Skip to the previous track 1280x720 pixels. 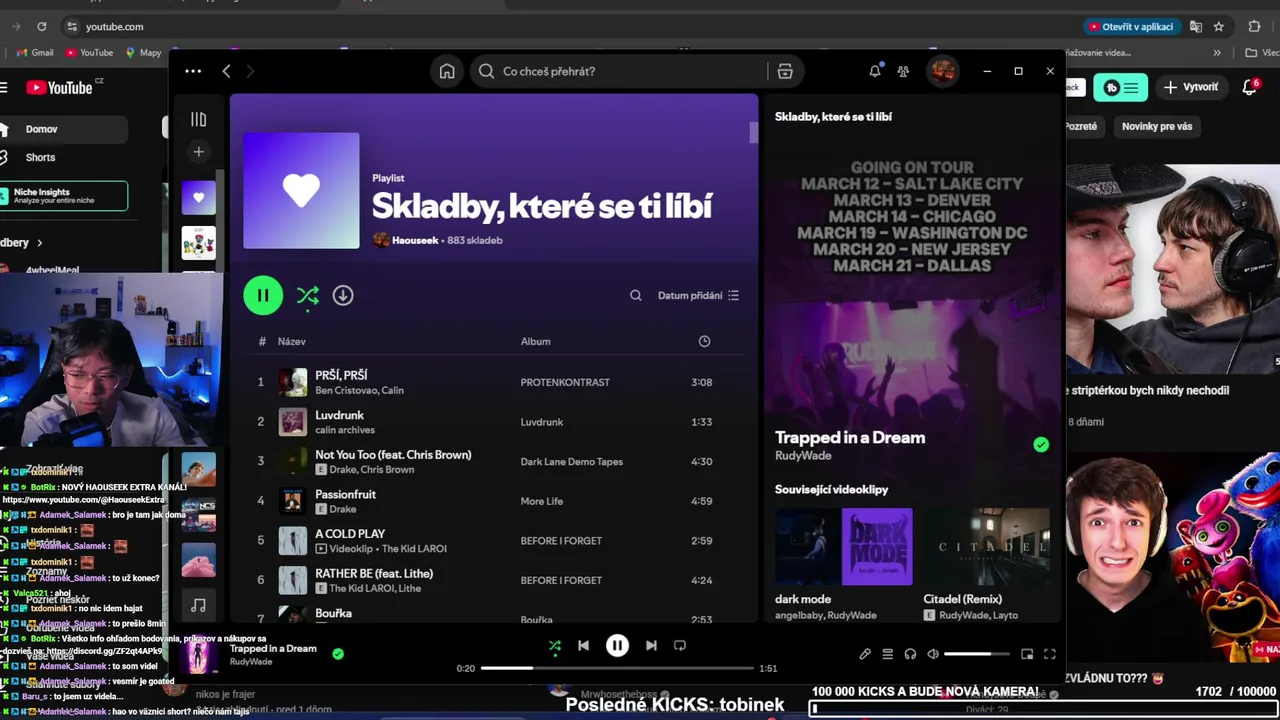click(583, 646)
